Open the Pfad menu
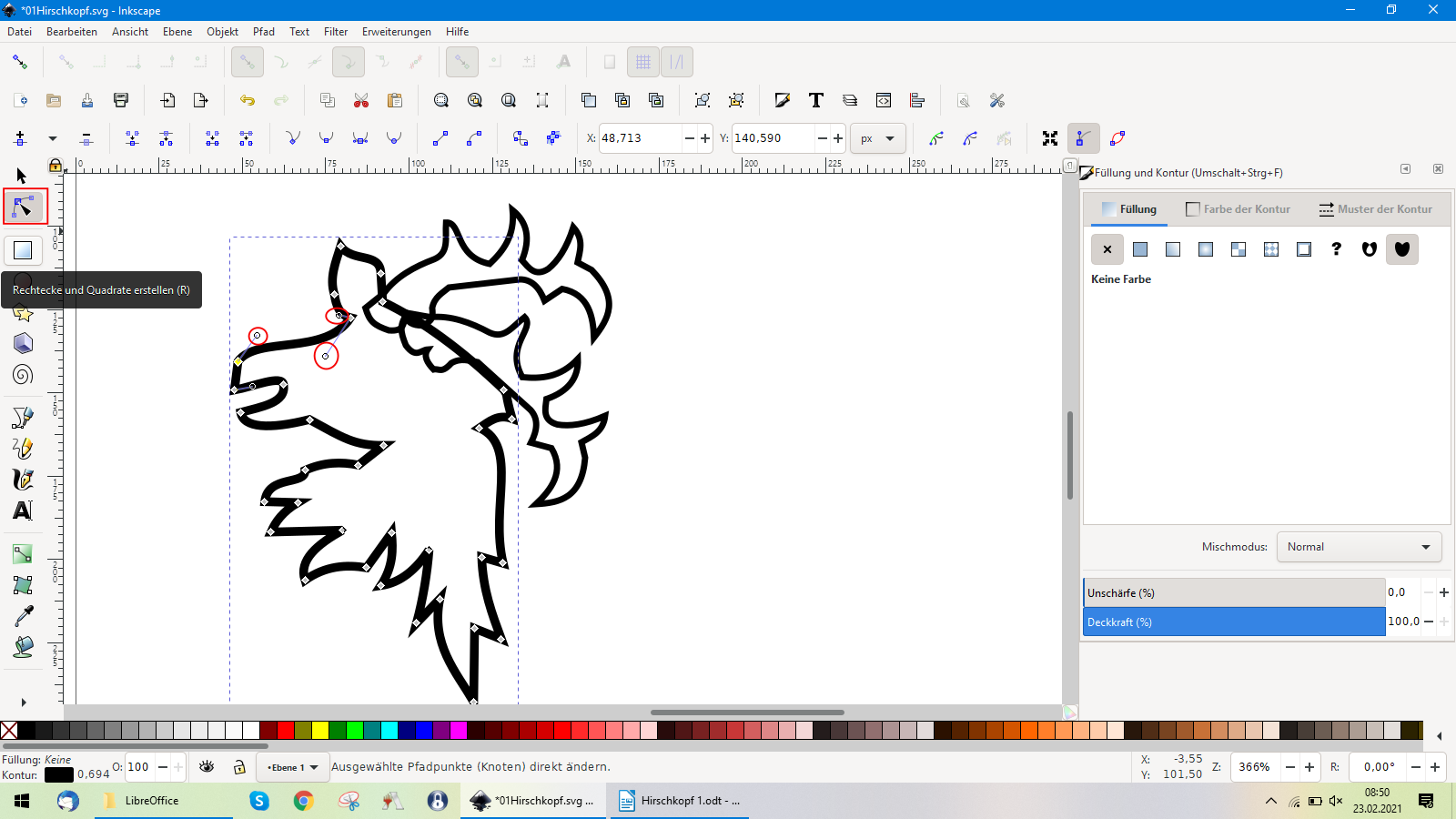This screenshot has width=1456, height=819. (x=264, y=32)
